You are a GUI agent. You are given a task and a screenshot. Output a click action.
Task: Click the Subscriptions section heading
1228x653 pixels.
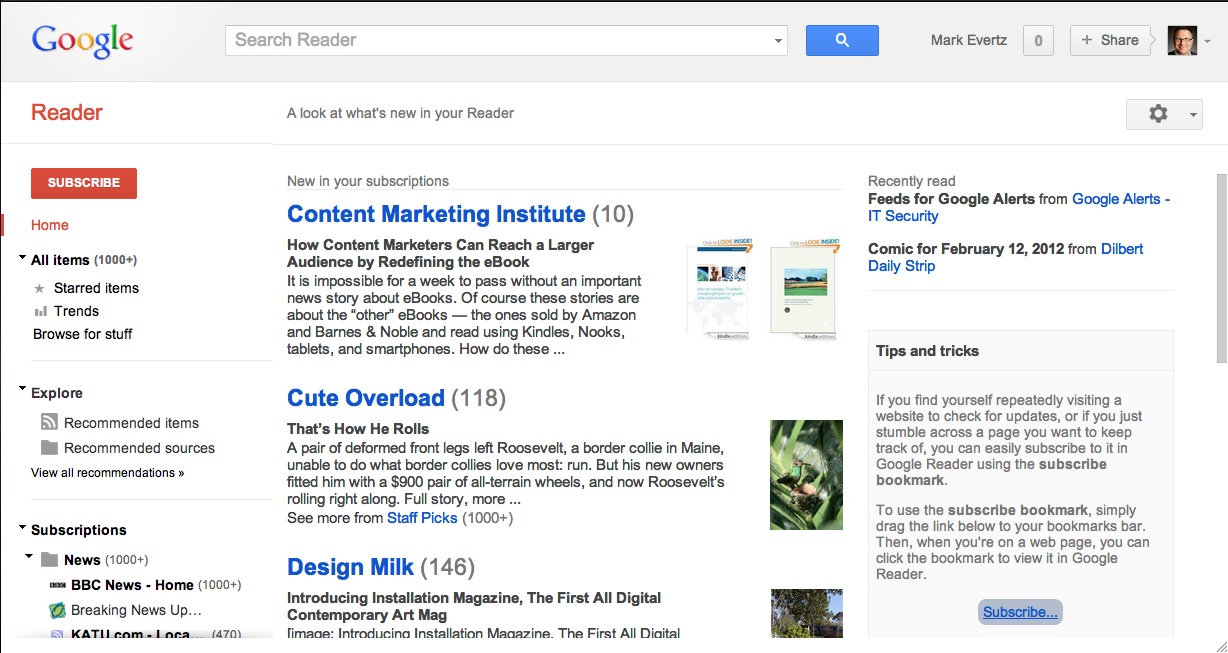coord(79,530)
